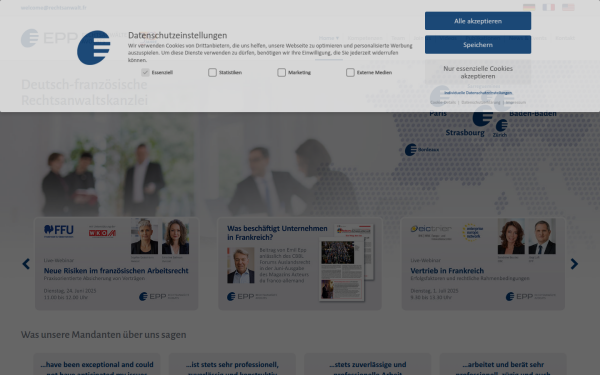600x375 pixels.
Task: Go to next carousel slide arrow
Action: coord(574,264)
